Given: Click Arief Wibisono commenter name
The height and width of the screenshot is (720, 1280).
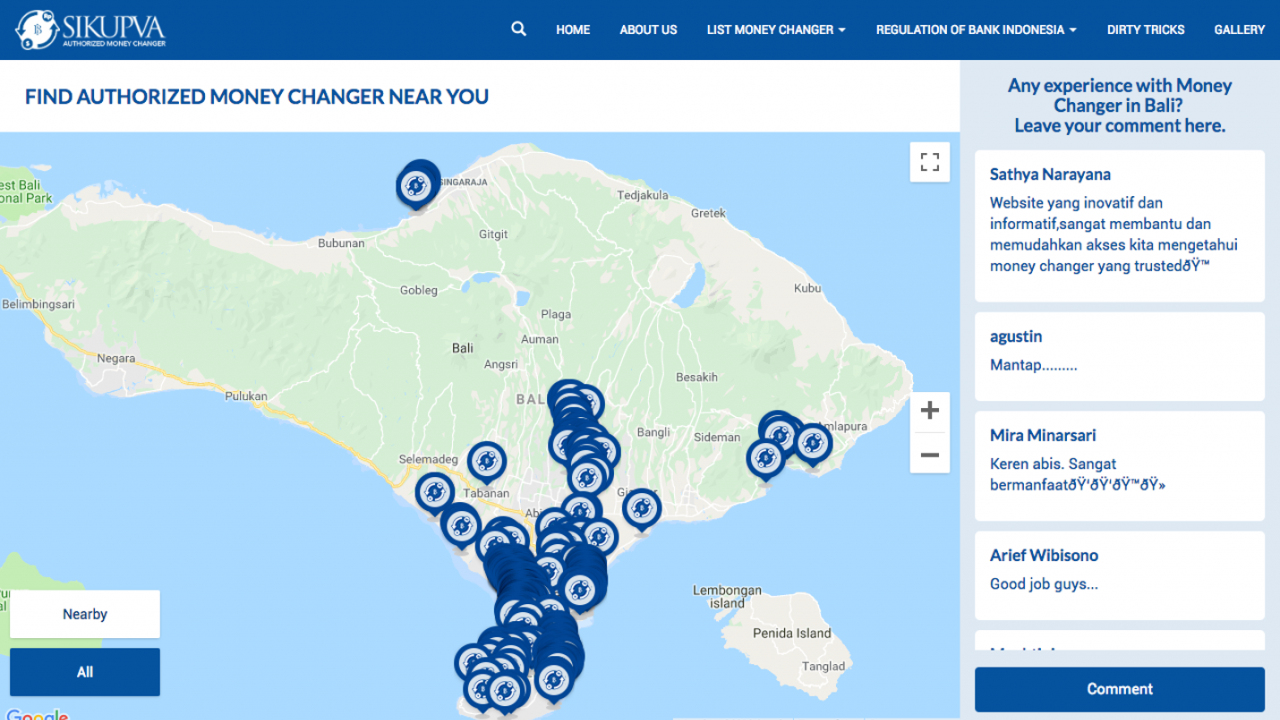Looking at the screenshot, I should pyautogui.click(x=1044, y=555).
